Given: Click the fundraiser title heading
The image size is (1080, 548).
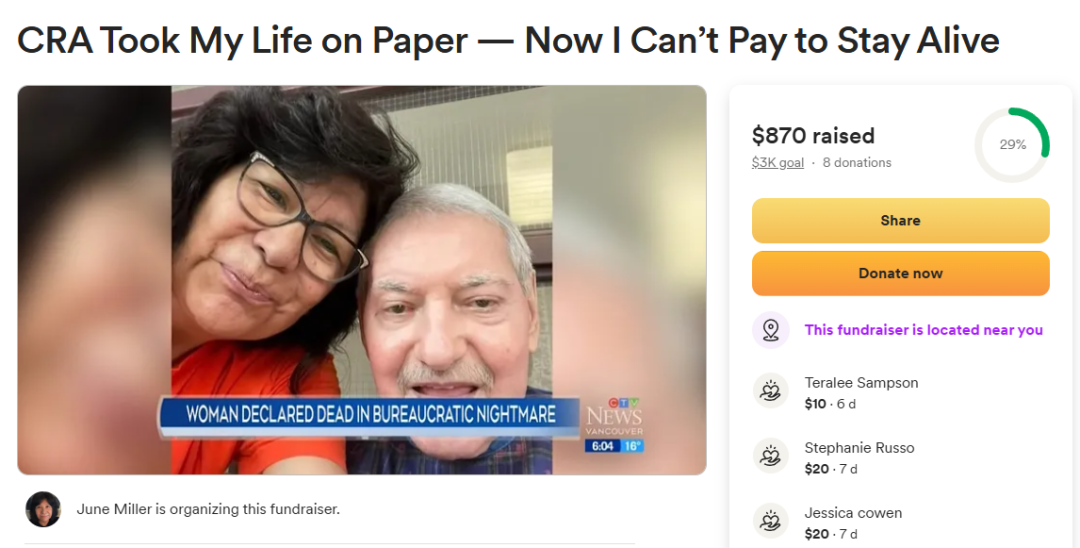Looking at the screenshot, I should tap(508, 40).
